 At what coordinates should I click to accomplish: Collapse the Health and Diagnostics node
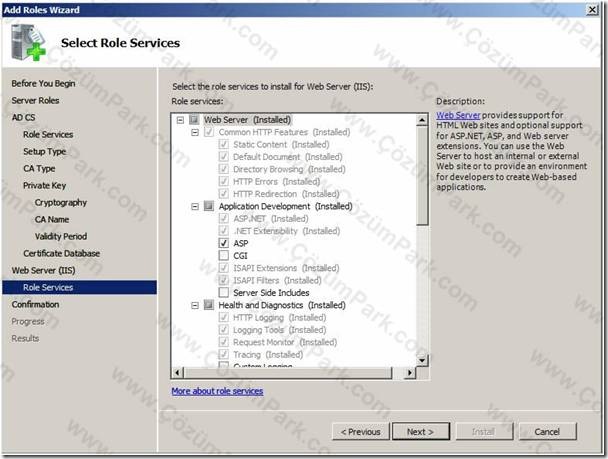(195, 305)
